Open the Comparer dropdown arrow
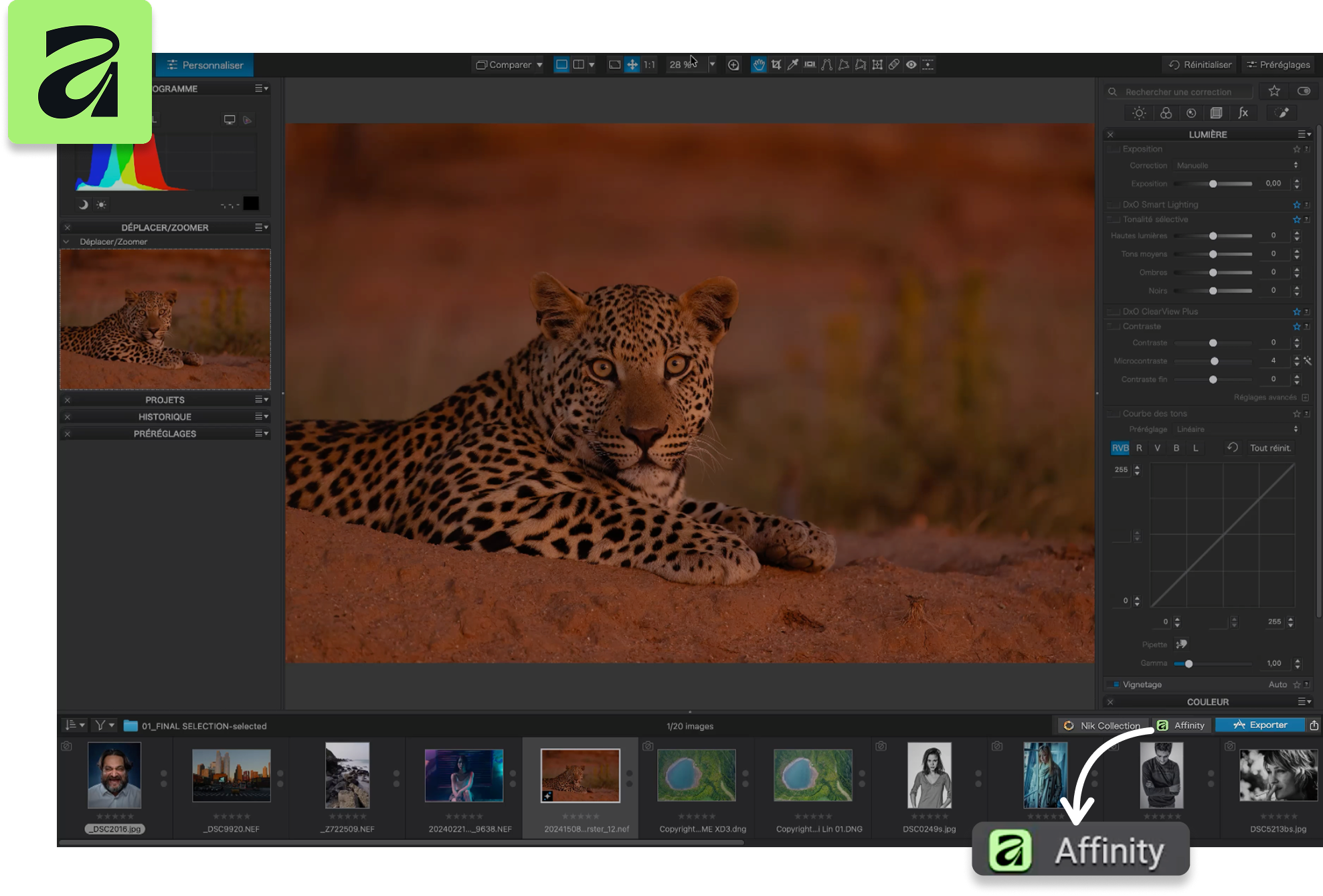The image size is (1323, 896). (x=539, y=65)
